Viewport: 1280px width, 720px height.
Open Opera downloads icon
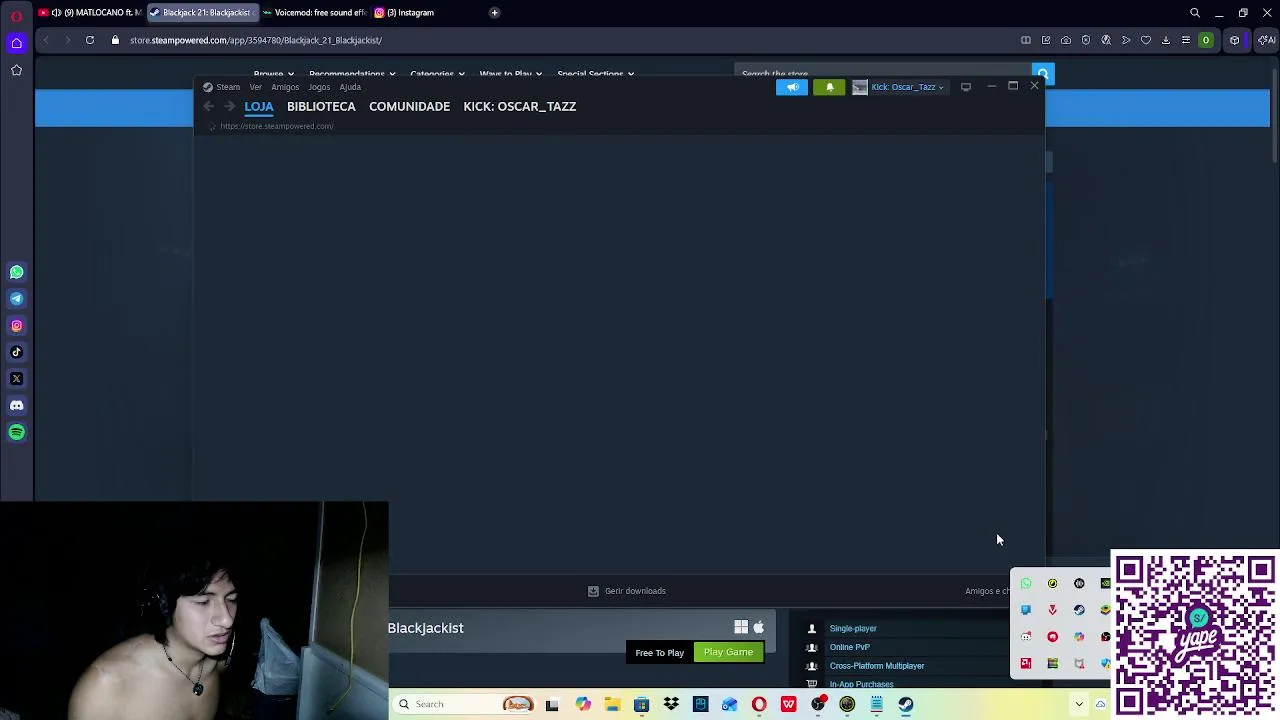point(1165,40)
